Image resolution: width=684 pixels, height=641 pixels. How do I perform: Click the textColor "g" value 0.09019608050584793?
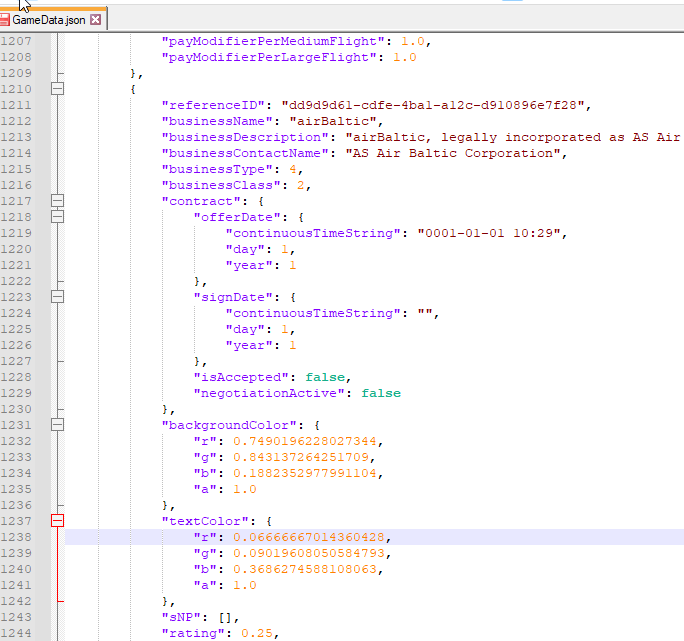308,553
